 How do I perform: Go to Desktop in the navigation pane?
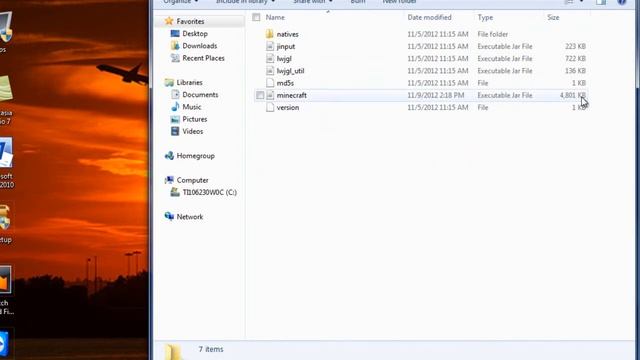coord(195,33)
